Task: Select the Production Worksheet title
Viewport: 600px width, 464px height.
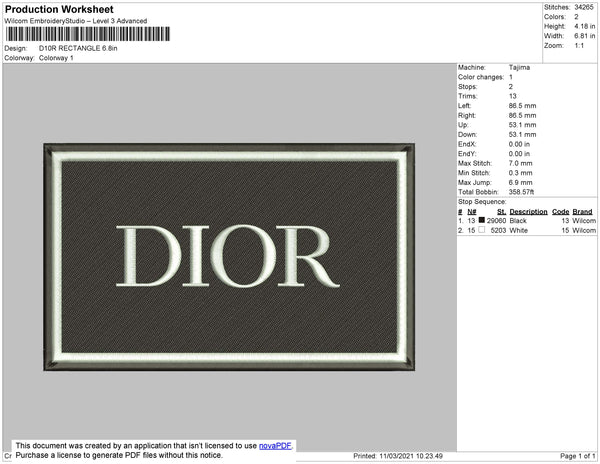Action: coord(59,10)
